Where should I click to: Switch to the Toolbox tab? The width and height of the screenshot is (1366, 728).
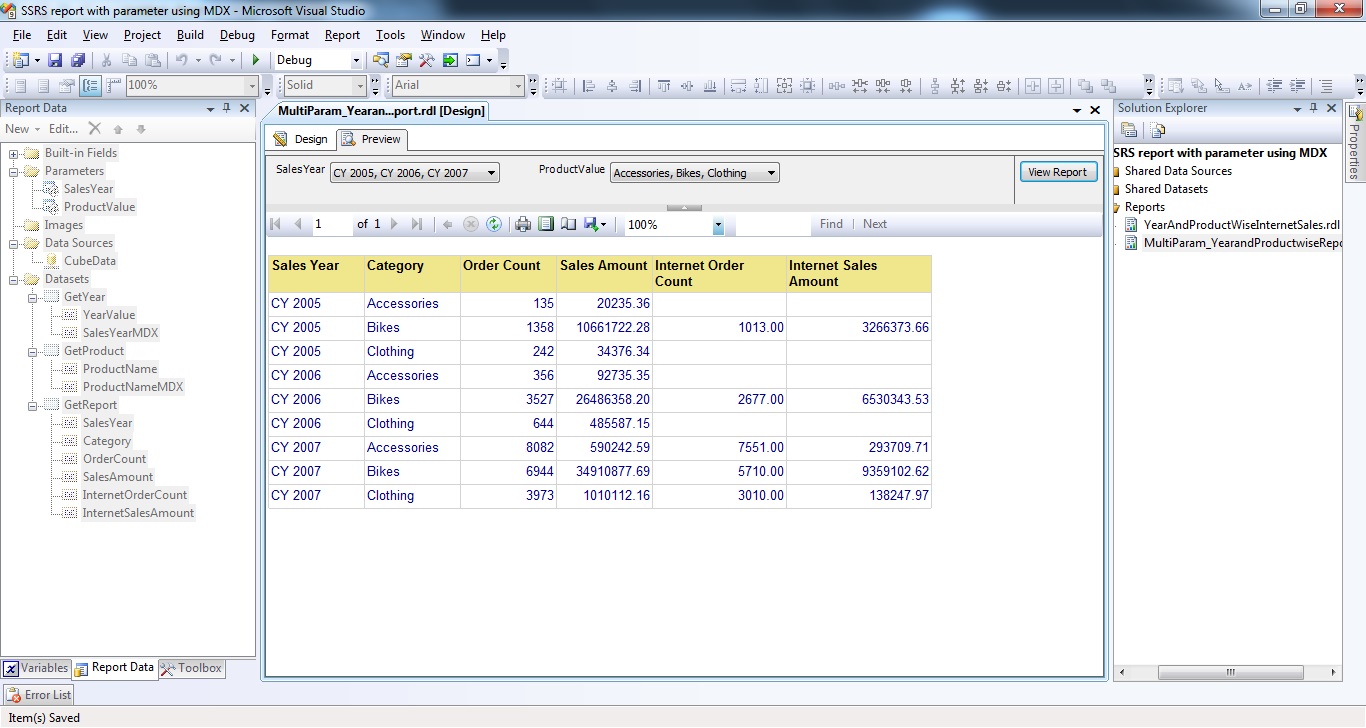pos(192,668)
